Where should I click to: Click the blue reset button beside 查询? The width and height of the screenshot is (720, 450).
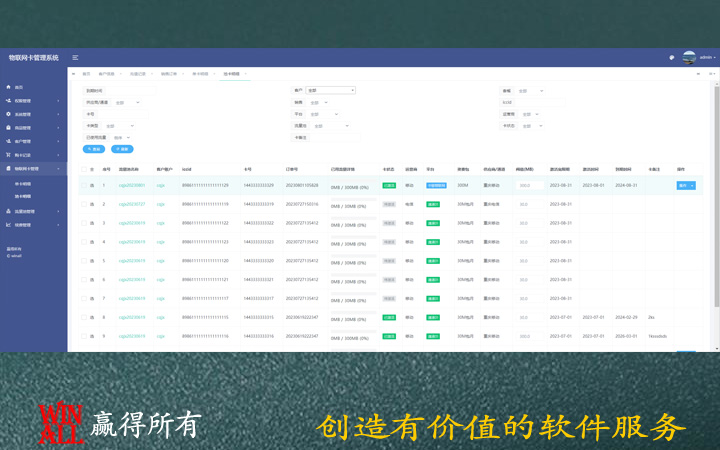[122, 149]
